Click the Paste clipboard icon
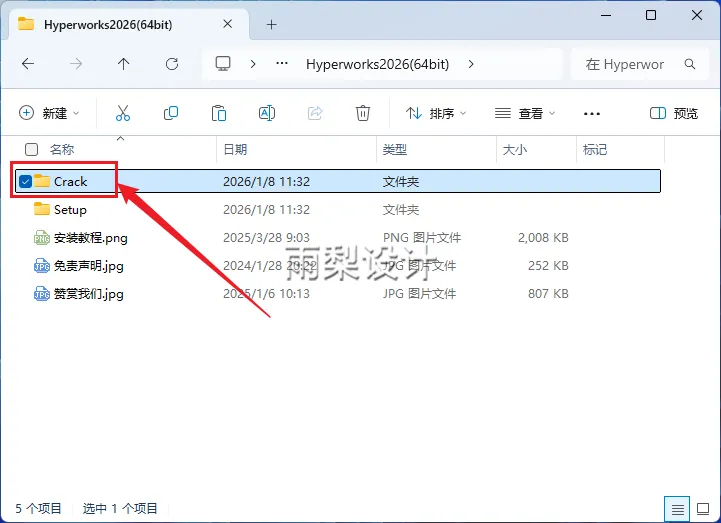The height and width of the screenshot is (523, 721). click(219, 113)
